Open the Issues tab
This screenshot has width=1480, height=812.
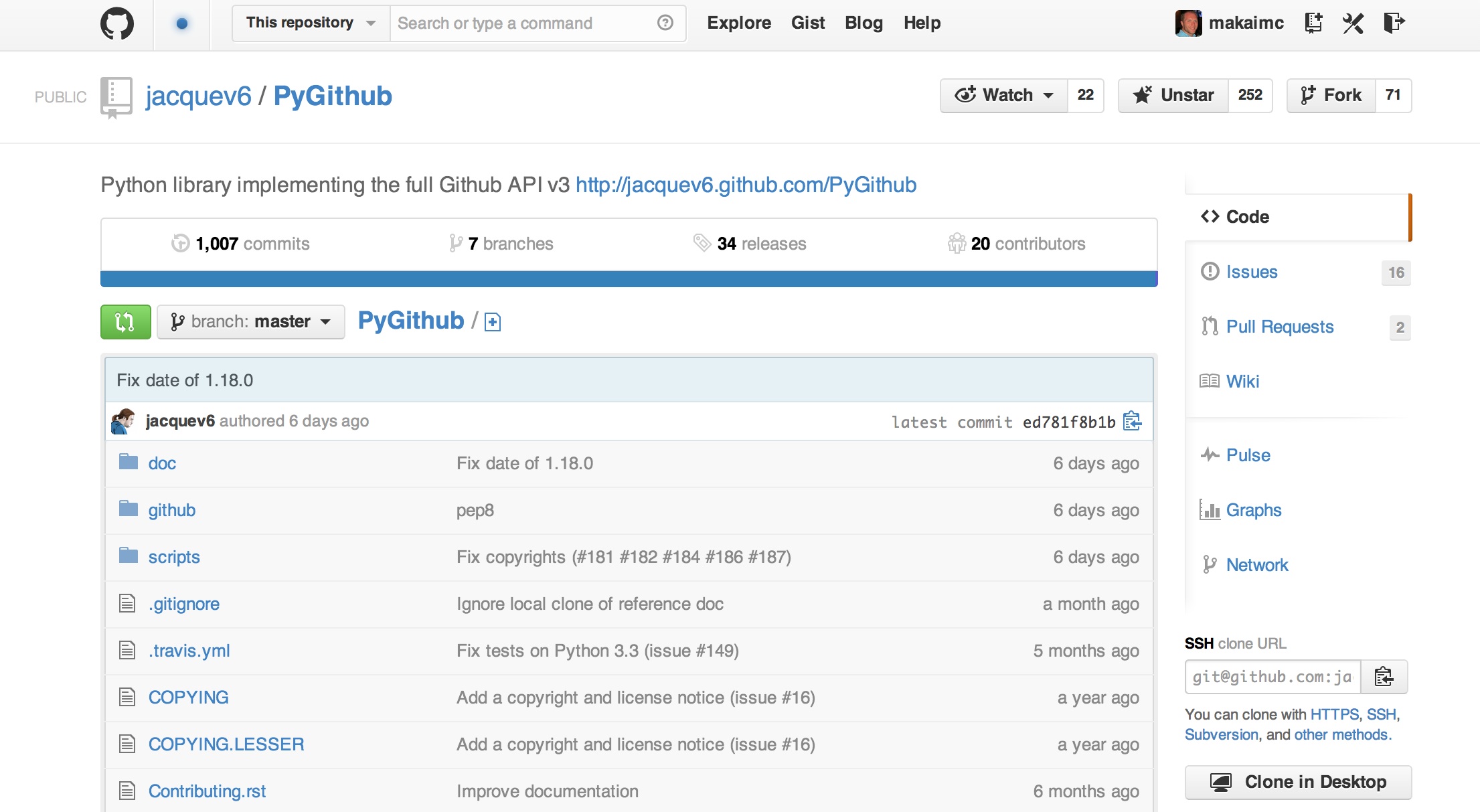1252,271
